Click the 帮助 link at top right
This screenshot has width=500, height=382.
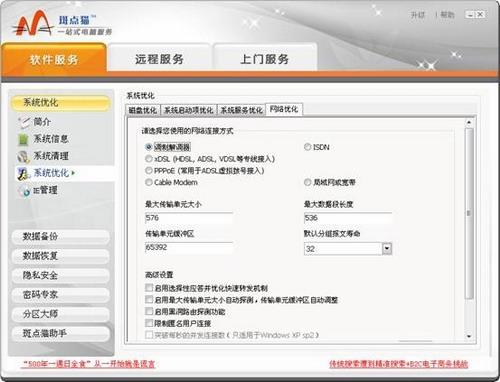click(x=447, y=15)
